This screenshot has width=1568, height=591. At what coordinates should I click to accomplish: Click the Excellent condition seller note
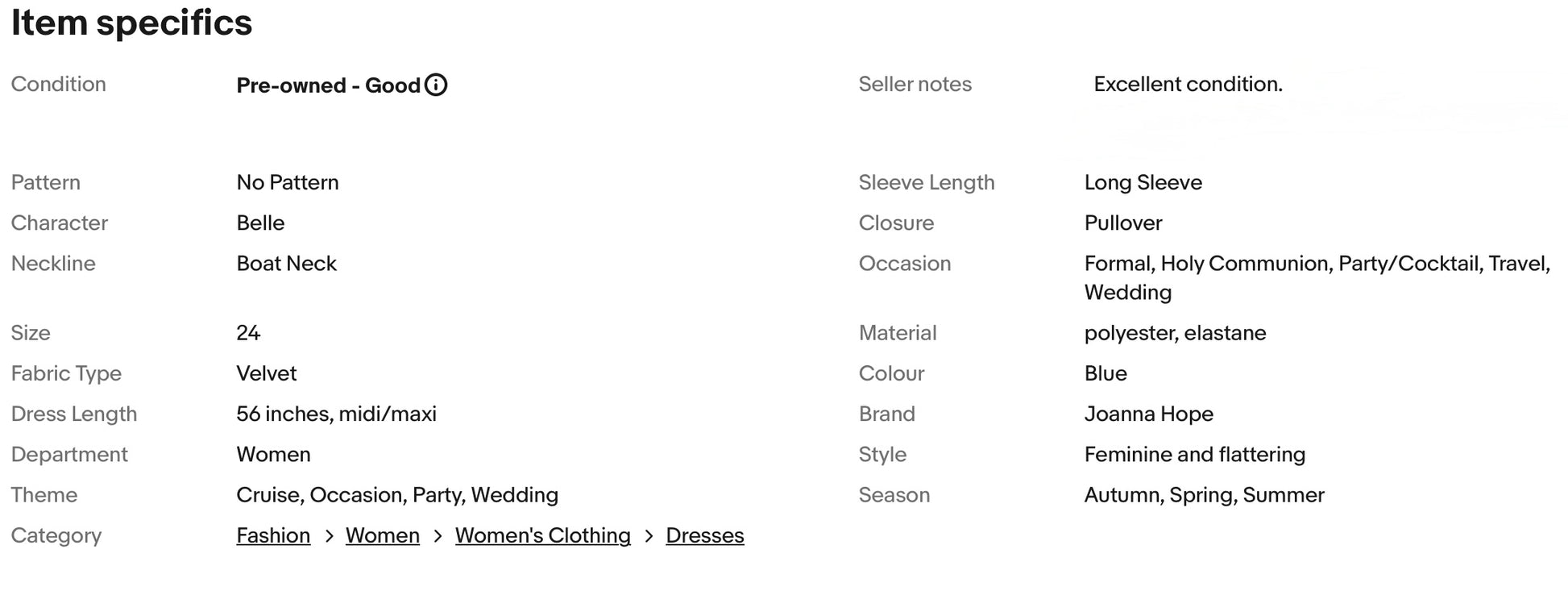(1188, 84)
